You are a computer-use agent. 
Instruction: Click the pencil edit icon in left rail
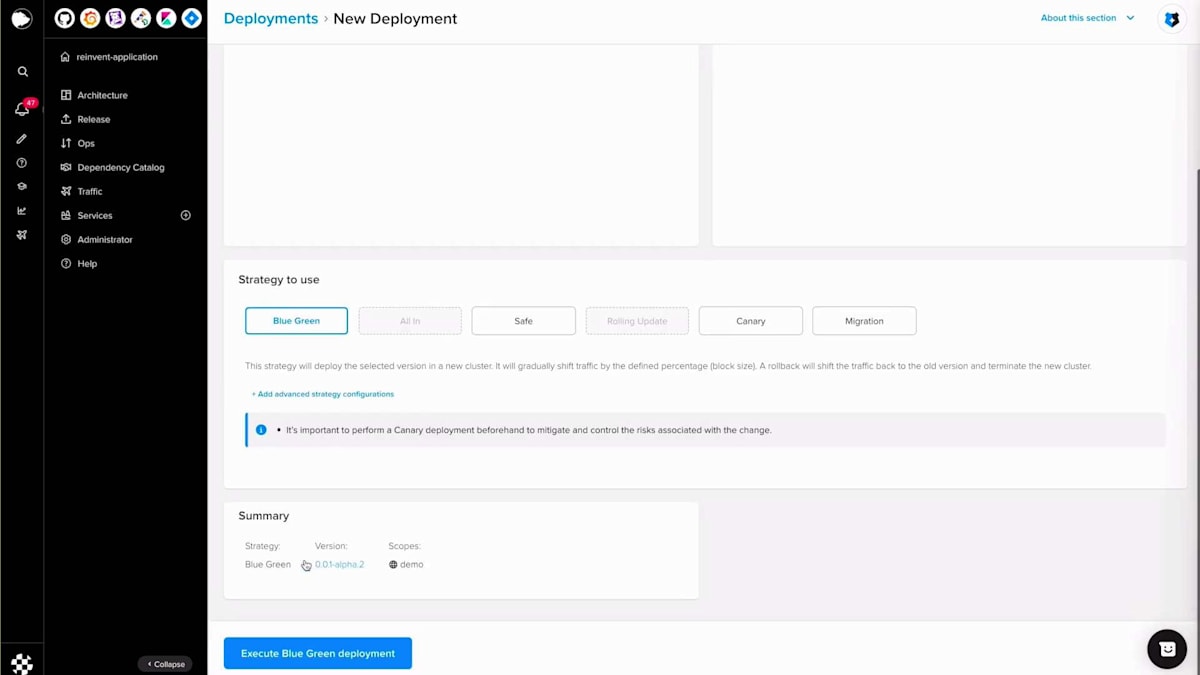pos(22,139)
